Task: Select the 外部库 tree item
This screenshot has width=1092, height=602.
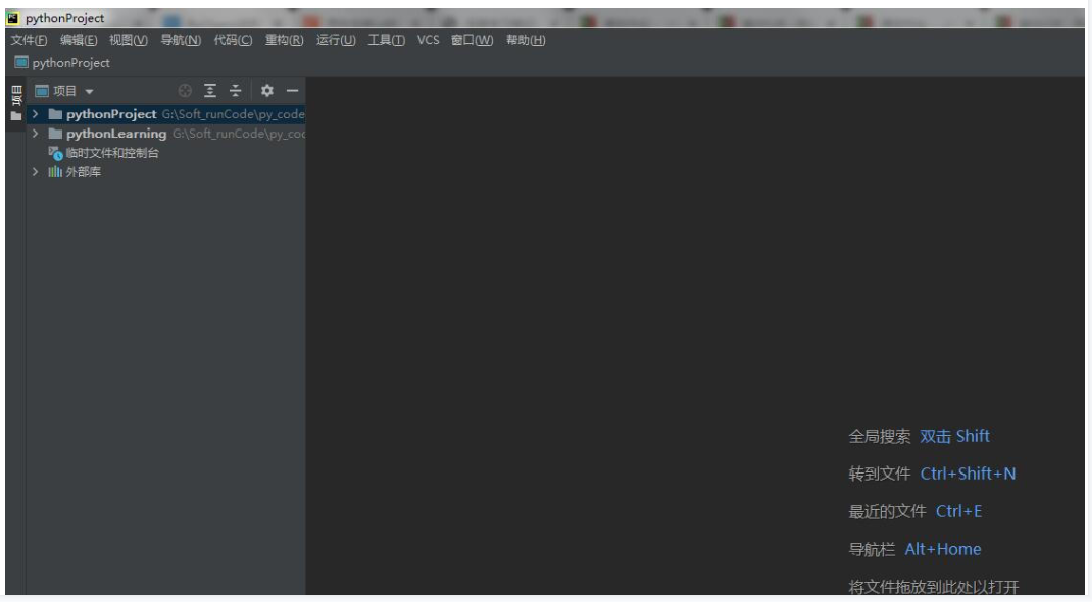Action: [83, 171]
